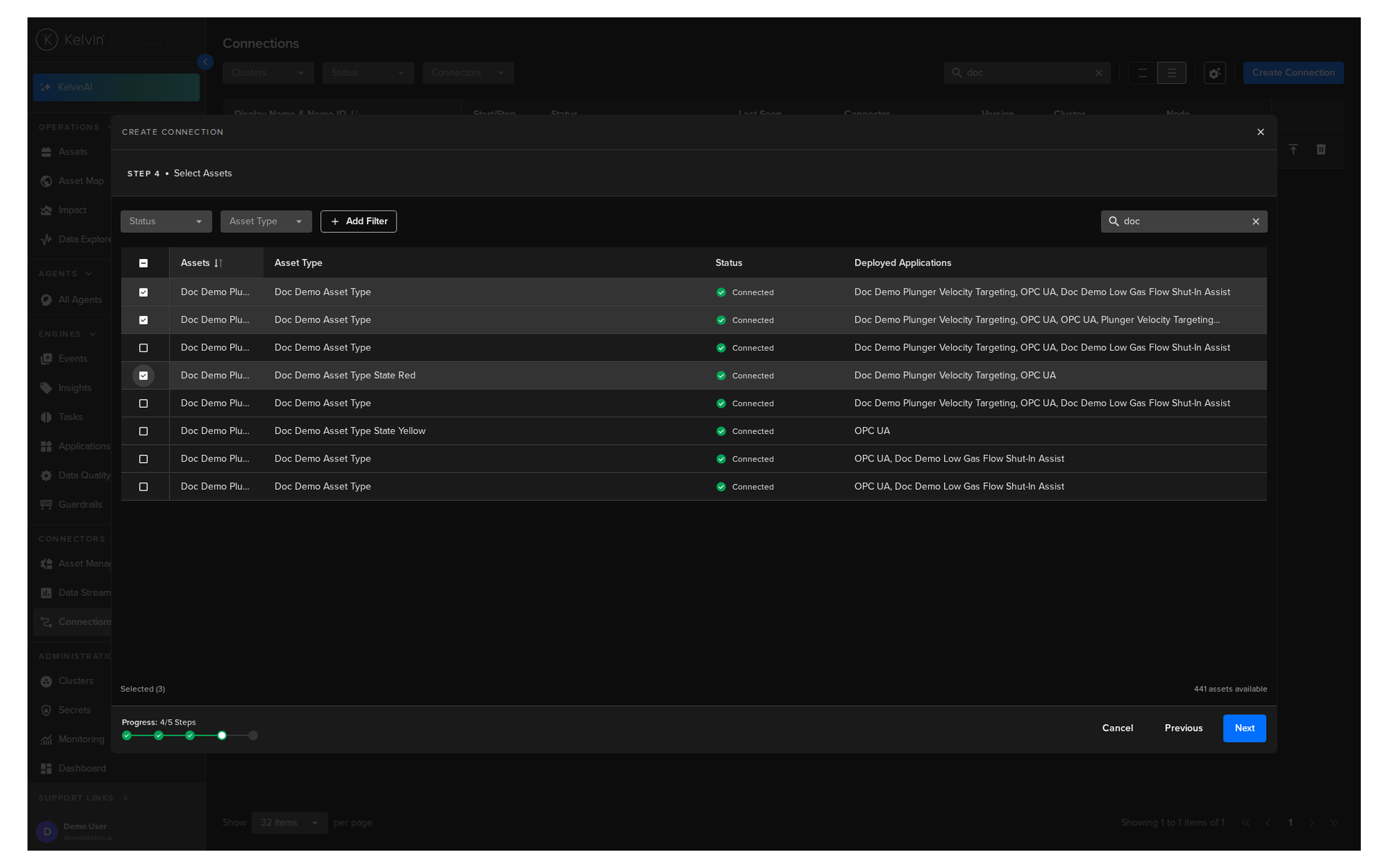Click the current step 4 progress dot
Image resolution: width=1389 pixels, height=868 pixels.
pos(222,736)
